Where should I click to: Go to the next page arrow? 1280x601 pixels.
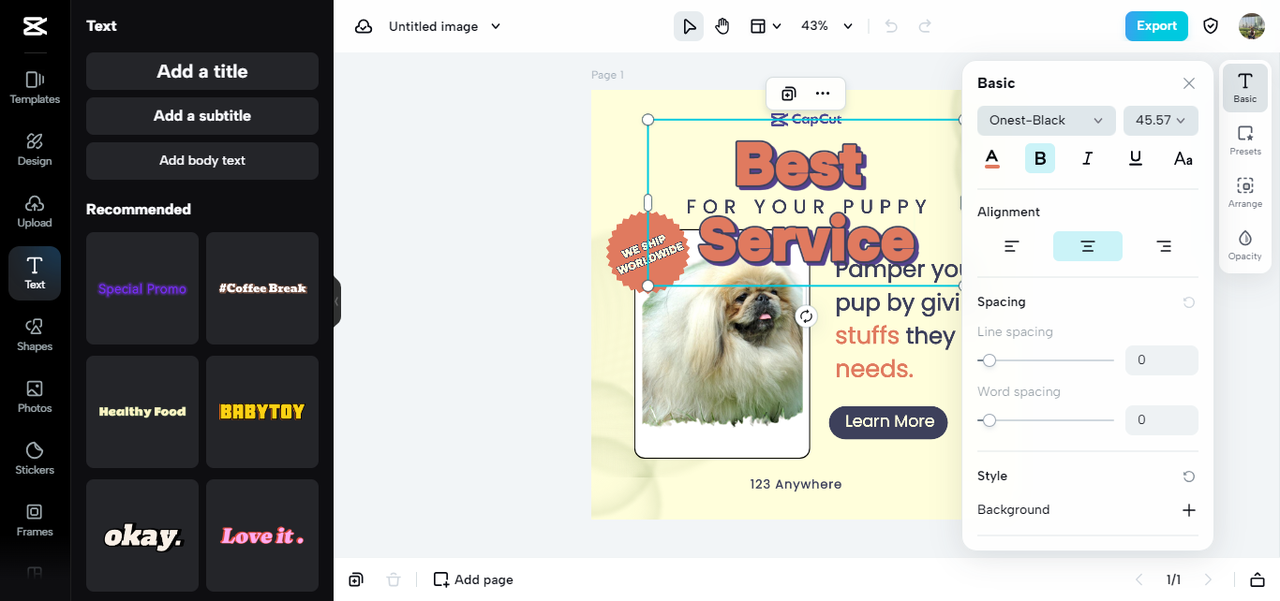click(x=1208, y=580)
